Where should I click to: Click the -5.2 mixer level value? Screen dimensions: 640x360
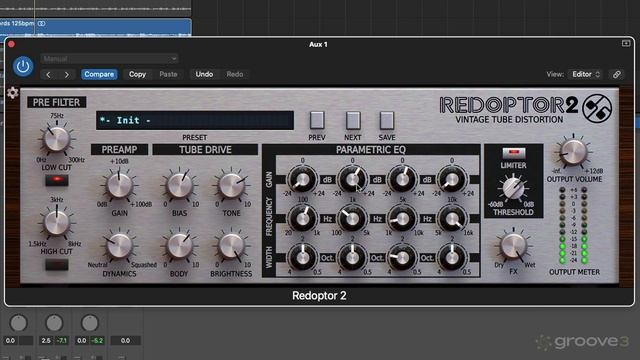tap(97, 340)
